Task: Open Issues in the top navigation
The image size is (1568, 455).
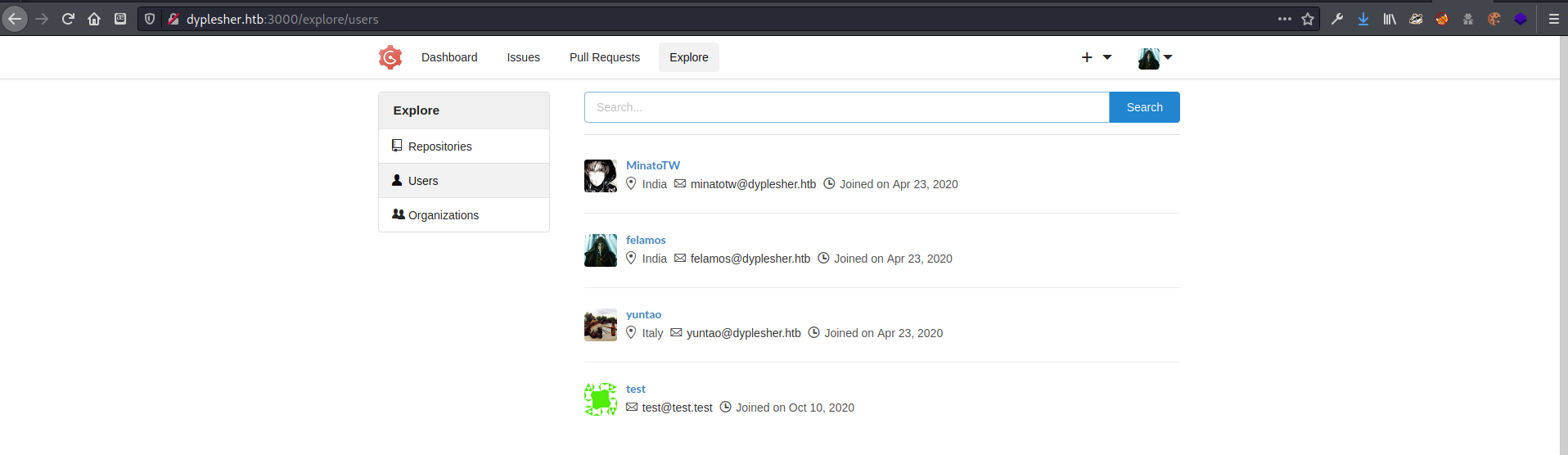Action: coord(523,57)
